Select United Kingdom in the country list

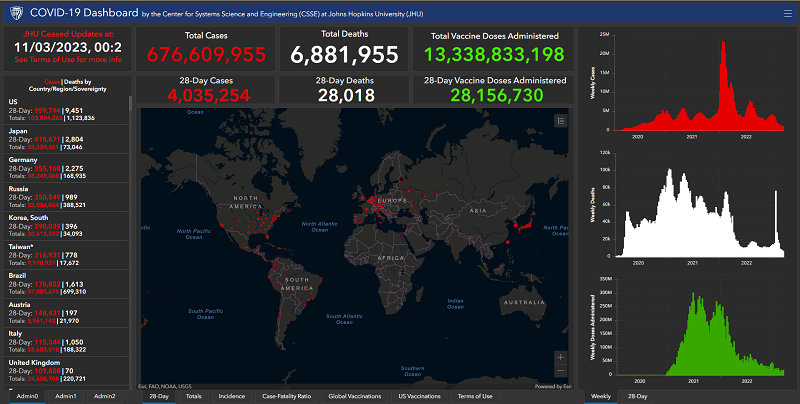pyautogui.click(x=66, y=371)
